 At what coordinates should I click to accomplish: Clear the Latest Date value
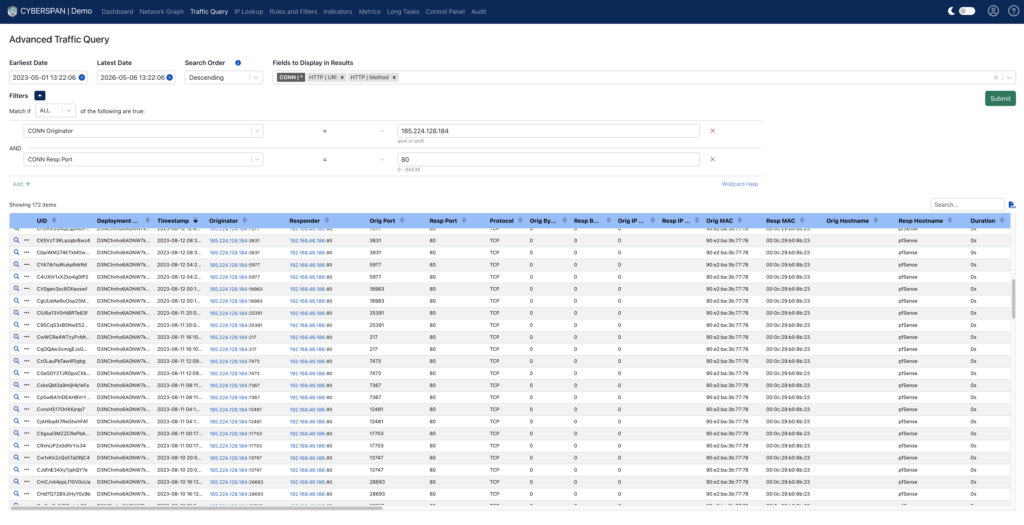pos(169,78)
